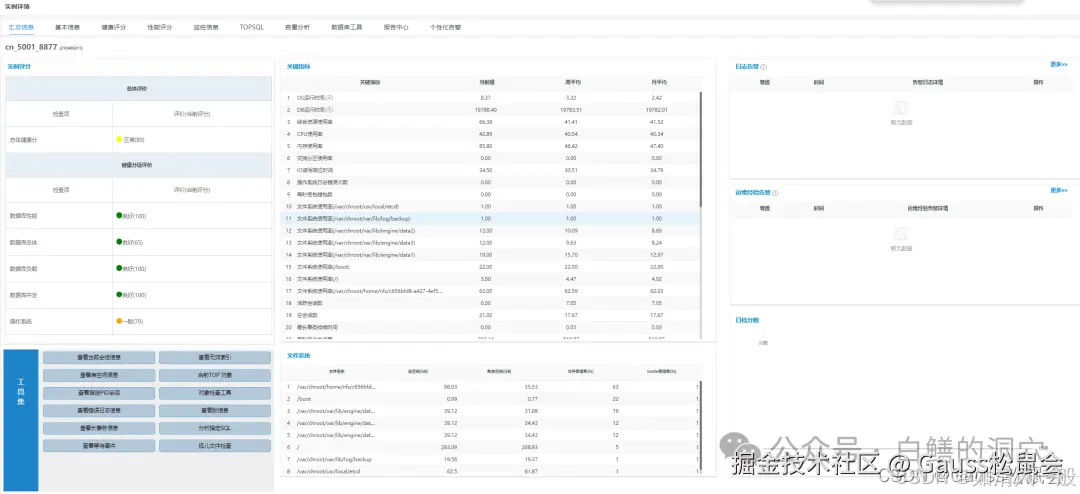Screen dimensions: 1080x494
Task: Click the green status dot in 数据库性能 row
Action: tap(119, 216)
